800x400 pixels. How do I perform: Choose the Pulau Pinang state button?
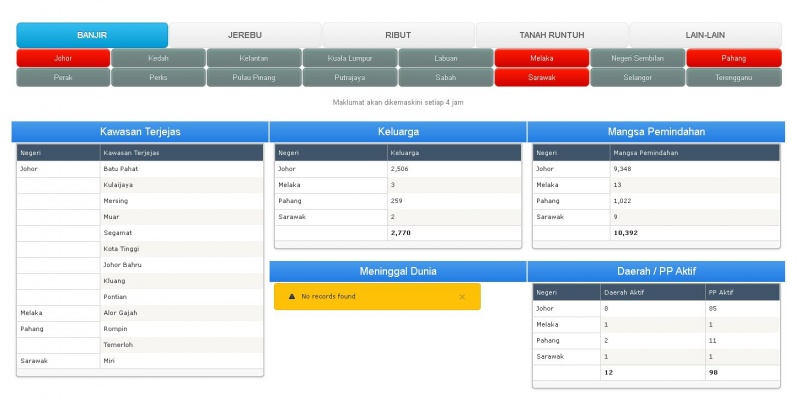click(254, 78)
